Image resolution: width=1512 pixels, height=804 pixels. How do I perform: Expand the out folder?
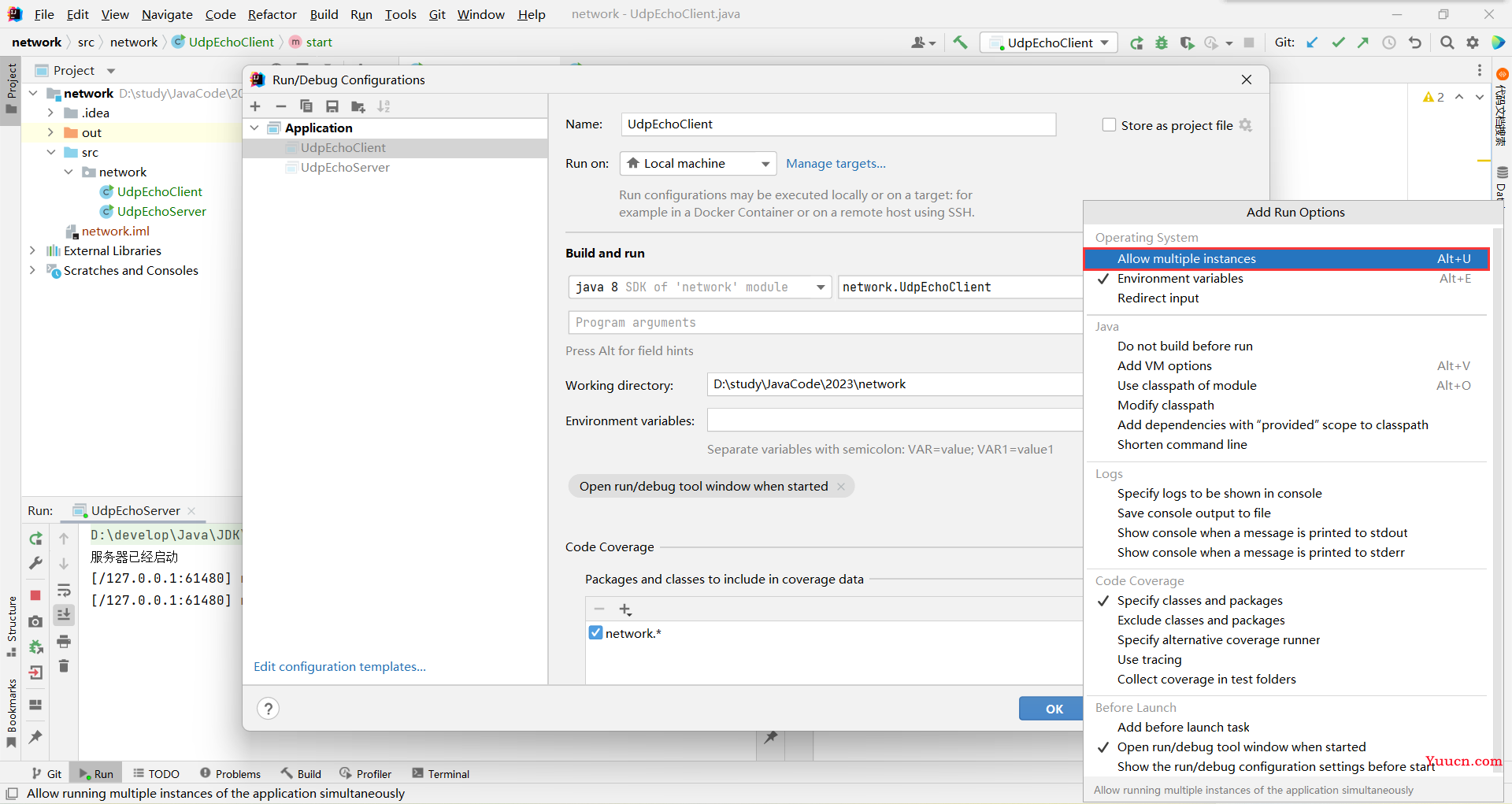tap(50, 132)
